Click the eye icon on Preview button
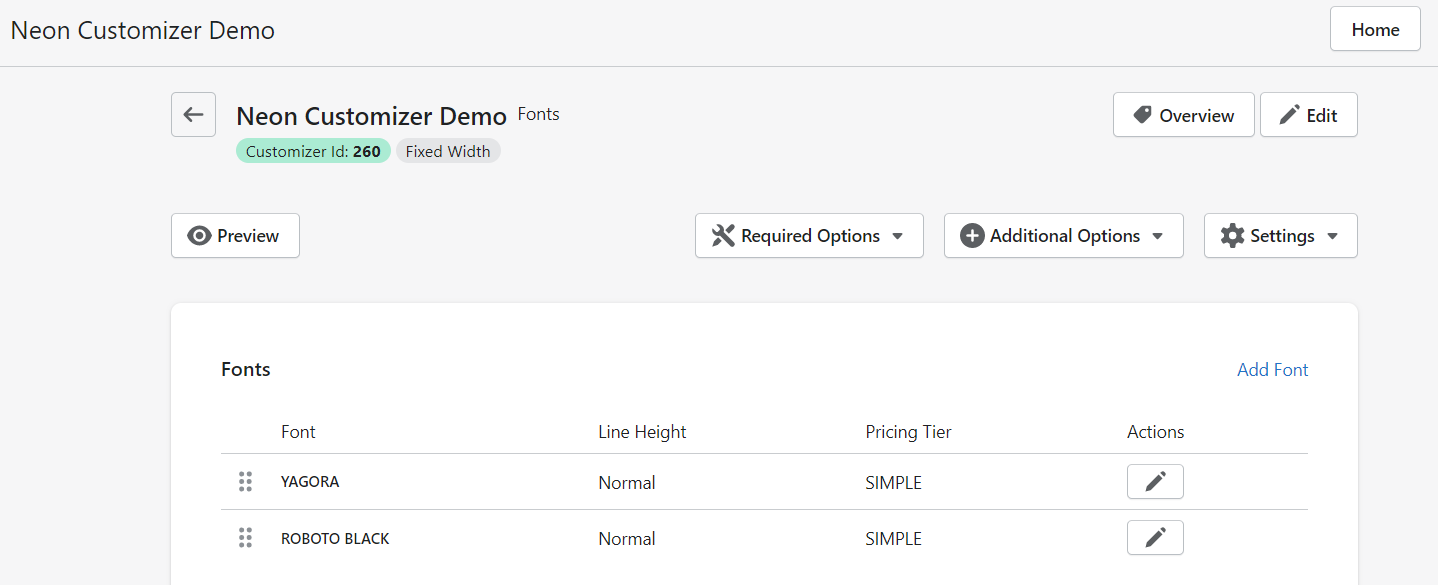1438x585 pixels. [199, 236]
